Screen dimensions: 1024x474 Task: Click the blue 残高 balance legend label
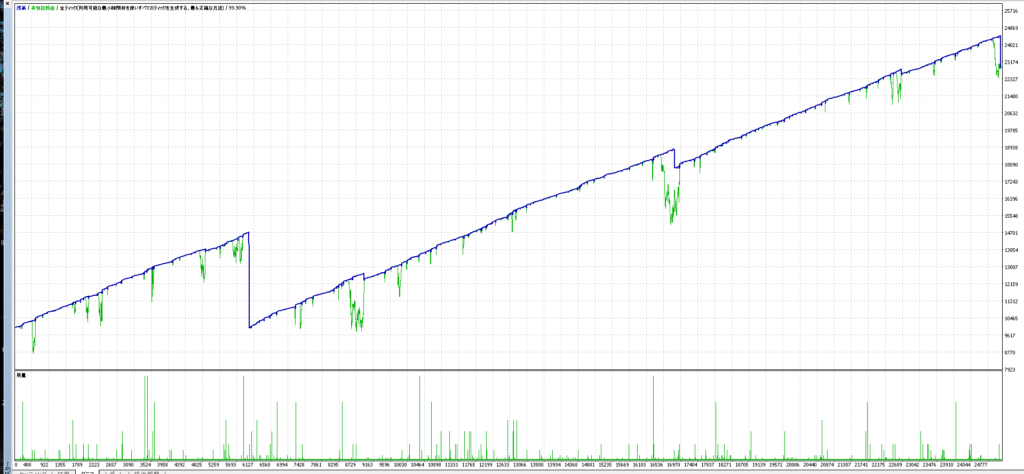[20, 6]
